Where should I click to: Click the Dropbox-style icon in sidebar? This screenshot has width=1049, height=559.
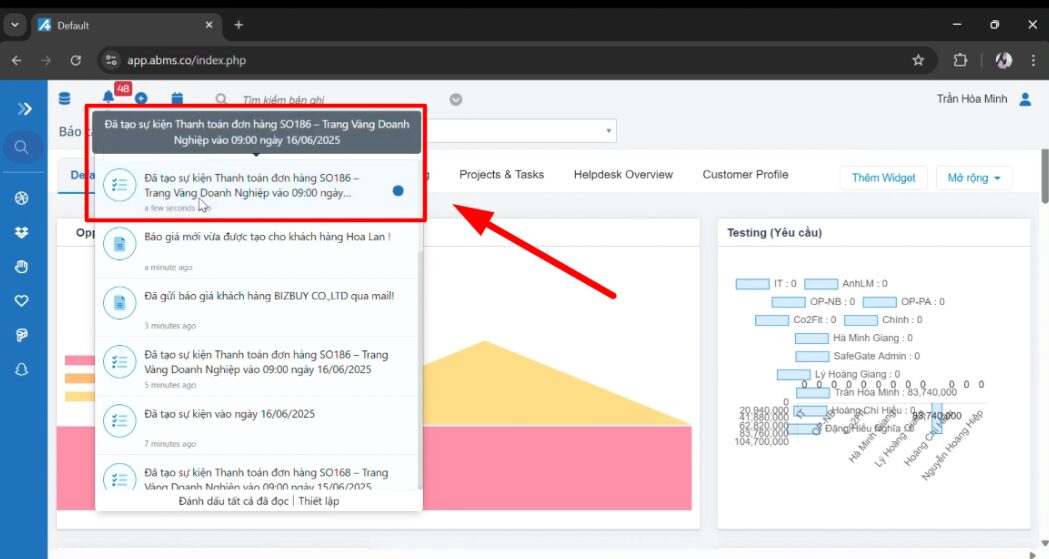coord(21,232)
